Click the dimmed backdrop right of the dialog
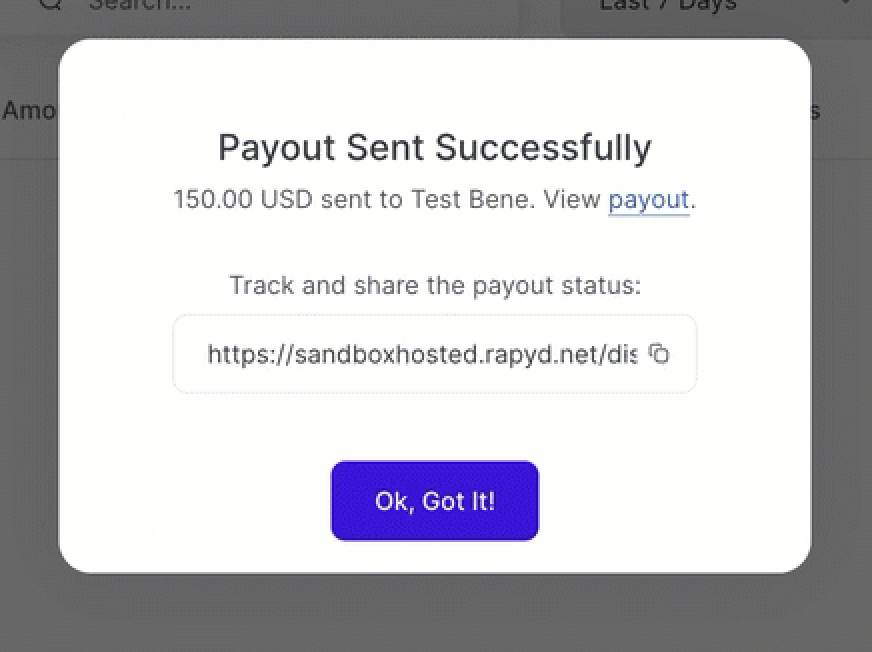 [x=842, y=350]
